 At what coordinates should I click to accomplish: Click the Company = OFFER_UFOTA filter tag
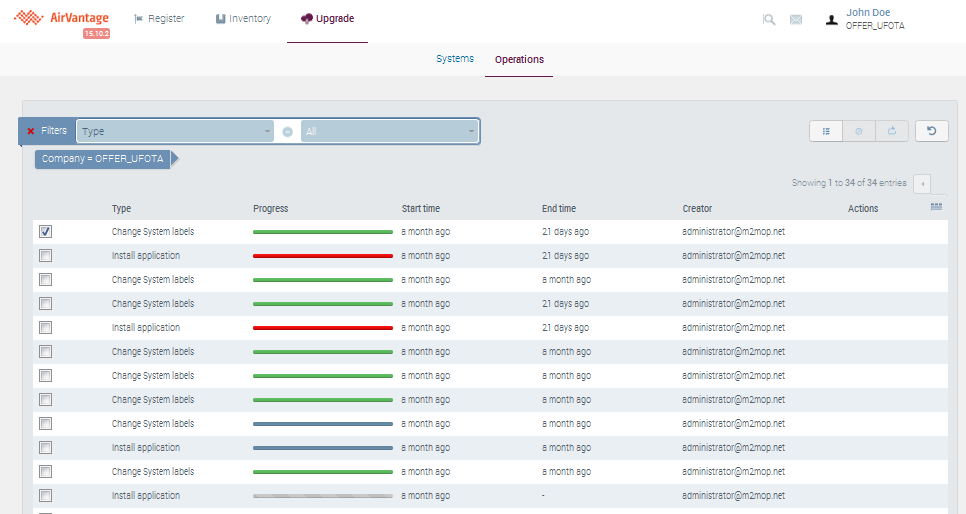(x=102, y=159)
